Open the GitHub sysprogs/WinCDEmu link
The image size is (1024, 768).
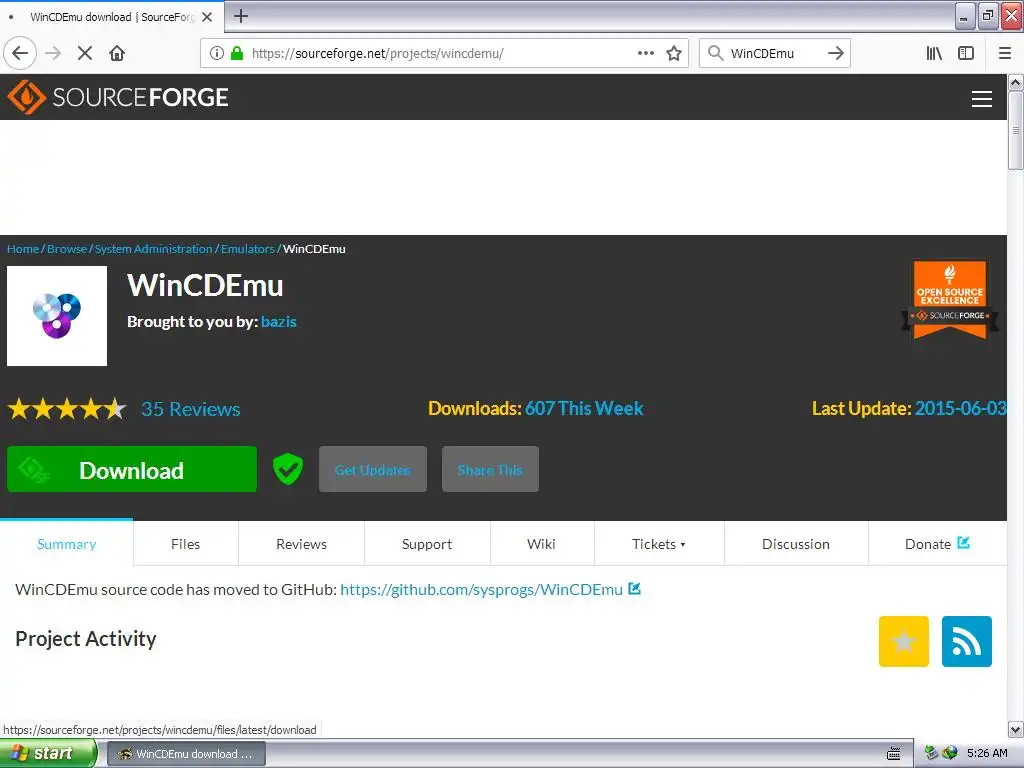click(481, 590)
